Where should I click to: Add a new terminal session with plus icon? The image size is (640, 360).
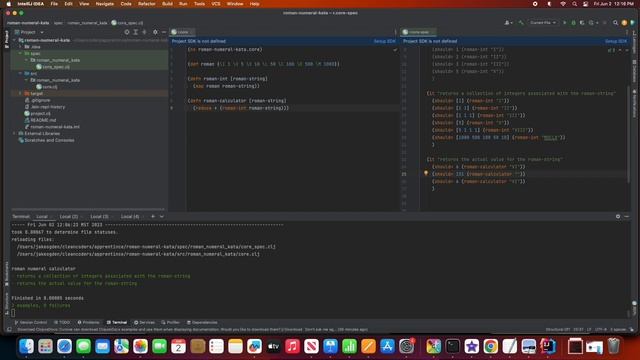point(153,216)
